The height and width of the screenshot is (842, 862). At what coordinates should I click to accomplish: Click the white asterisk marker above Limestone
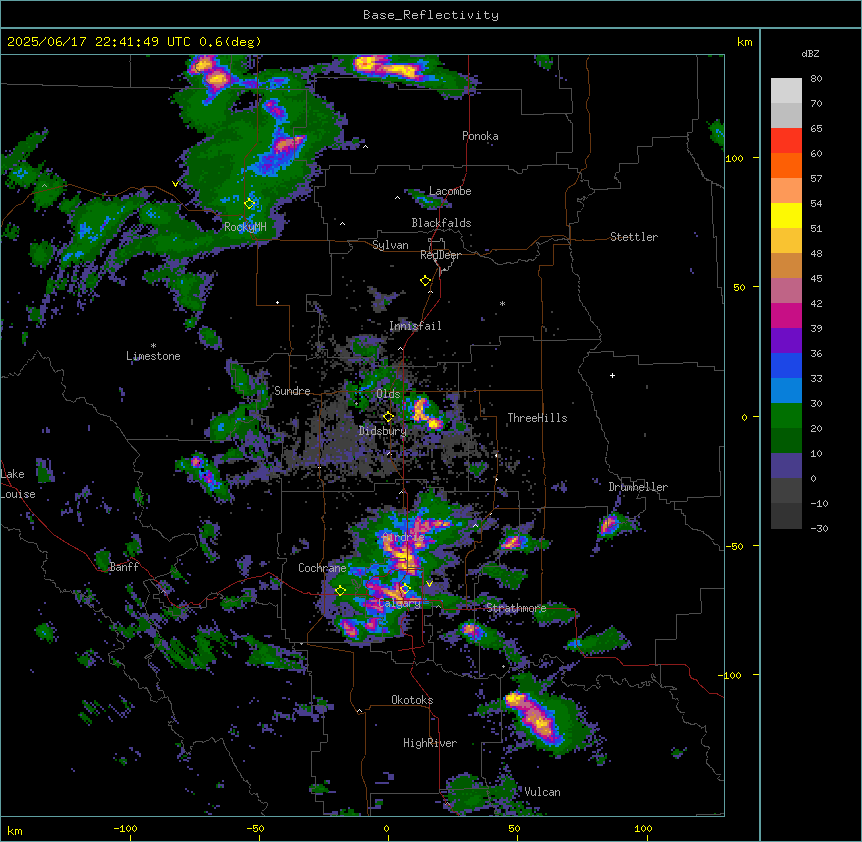point(153,346)
